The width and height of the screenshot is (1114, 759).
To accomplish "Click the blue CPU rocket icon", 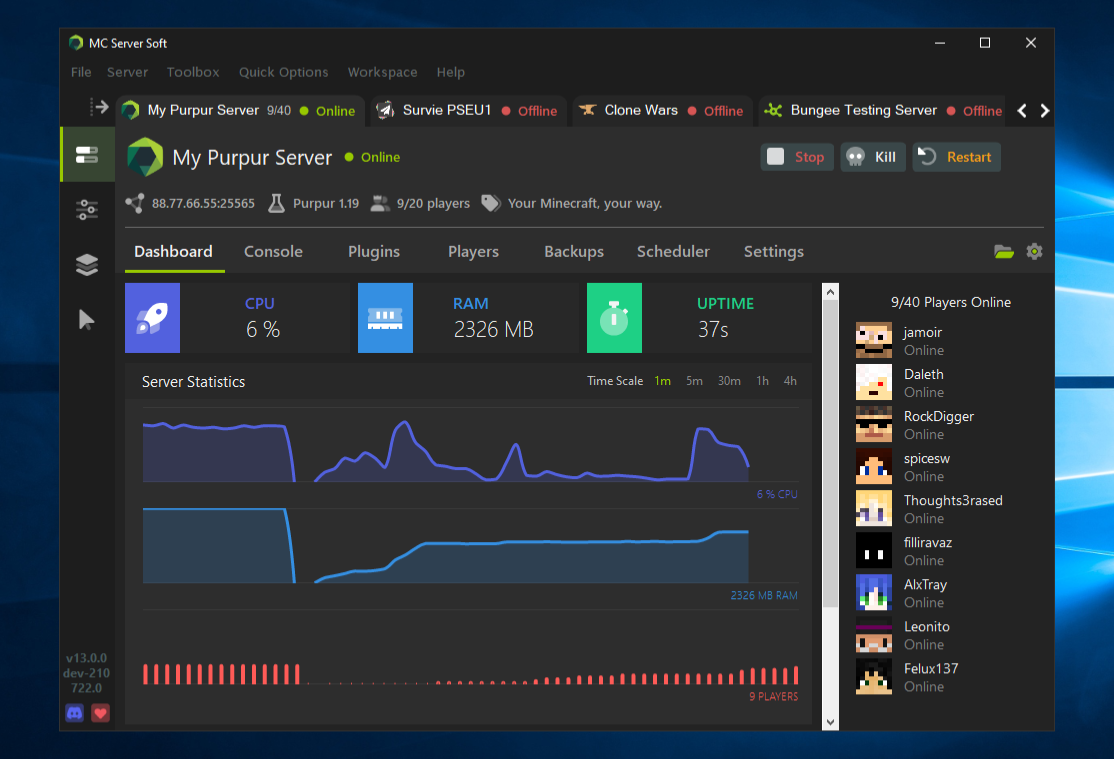I will [152, 318].
